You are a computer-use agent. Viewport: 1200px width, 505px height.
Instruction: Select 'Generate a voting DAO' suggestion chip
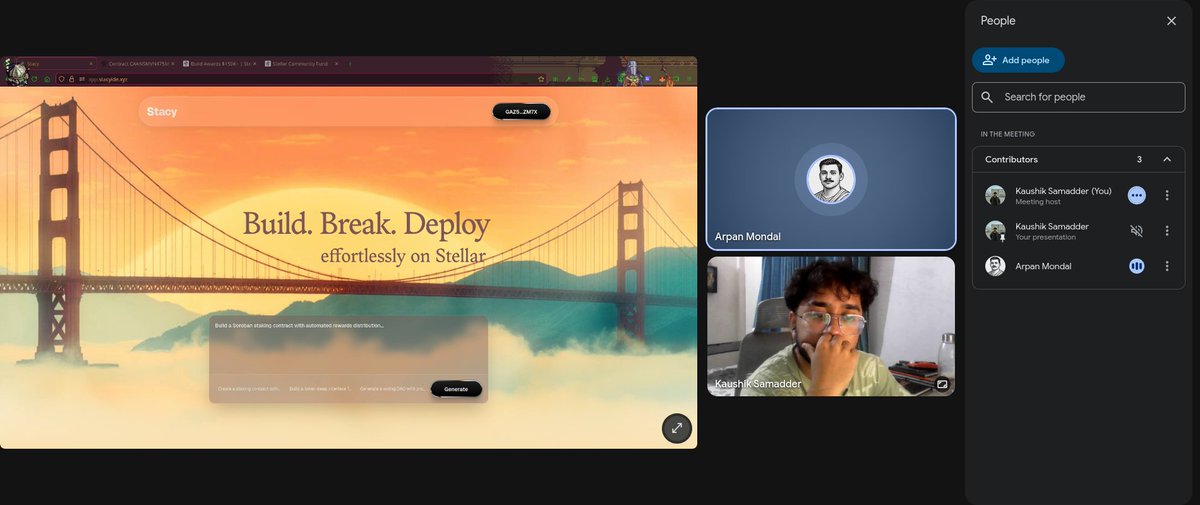[x=392, y=389]
